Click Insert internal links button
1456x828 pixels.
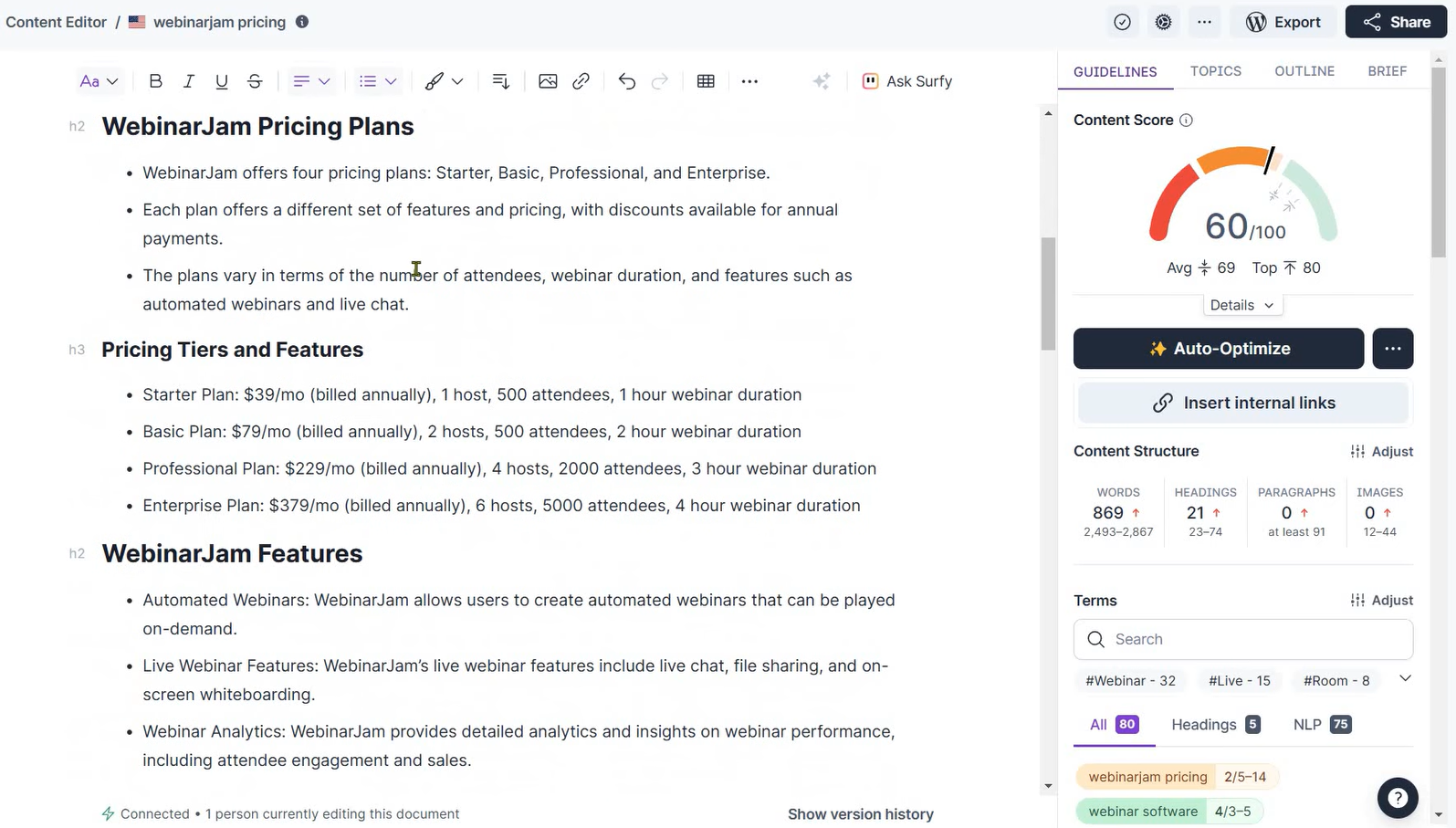(1243, 403)
